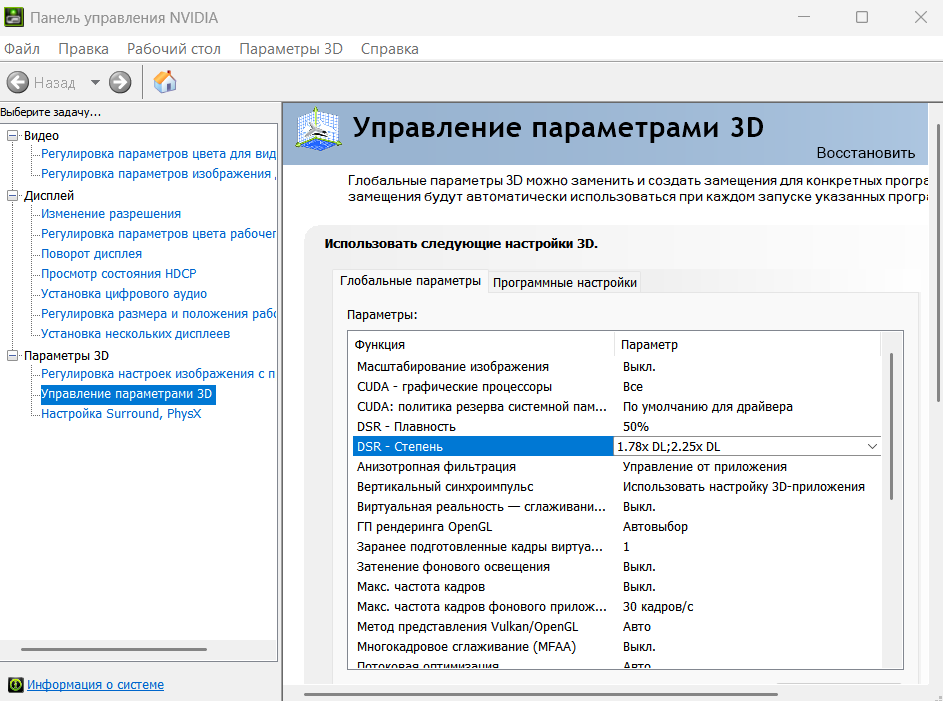The image size is (943, 701).
Task: Click the Forward arrow icon in toolbar
Action: click(x=121, y=82)
